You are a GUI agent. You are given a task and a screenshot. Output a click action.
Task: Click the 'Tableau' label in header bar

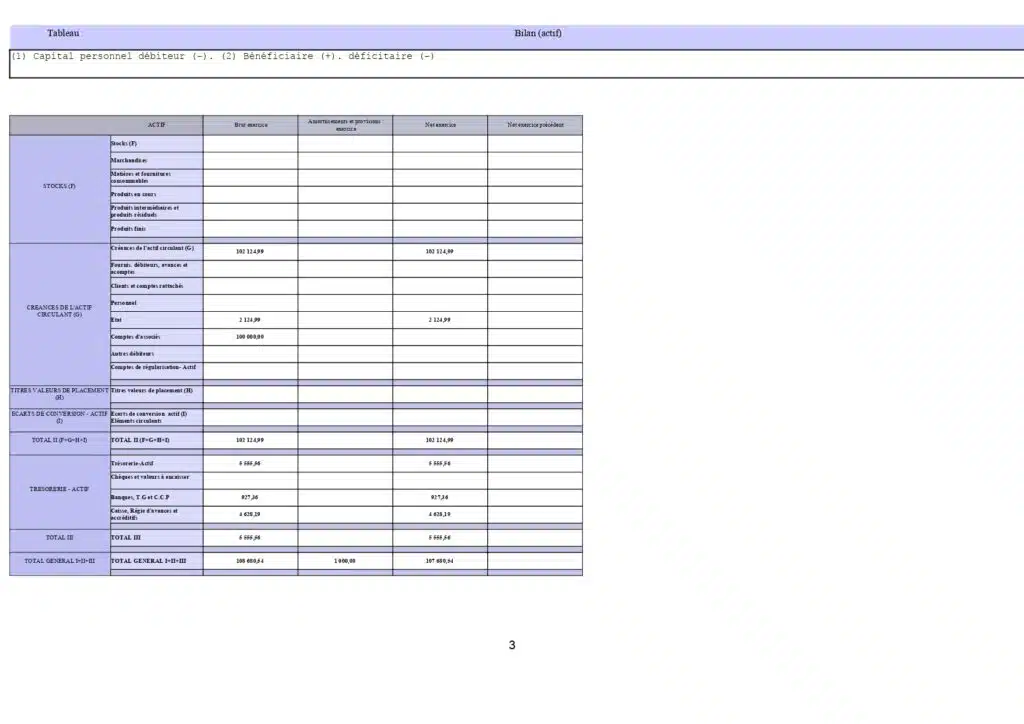point(63,34)
